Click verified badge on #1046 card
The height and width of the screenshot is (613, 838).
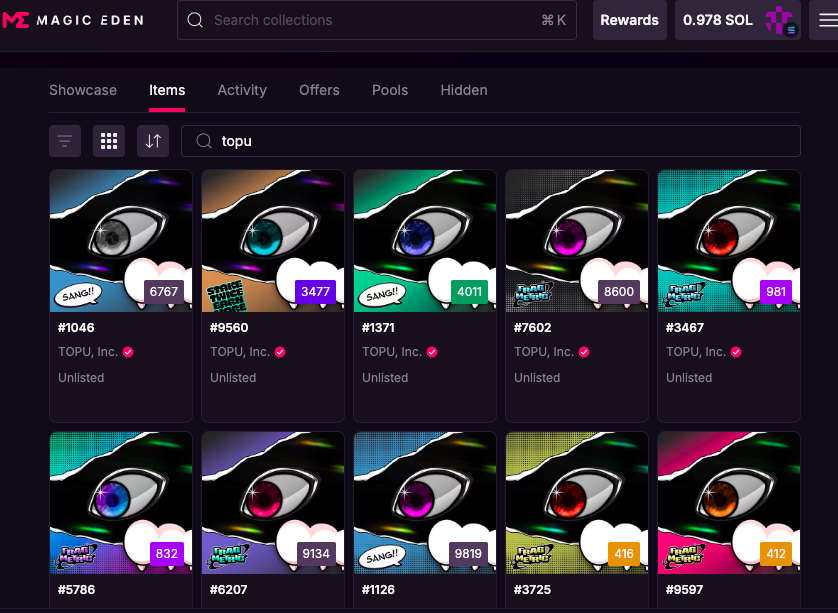pos(128,352)
